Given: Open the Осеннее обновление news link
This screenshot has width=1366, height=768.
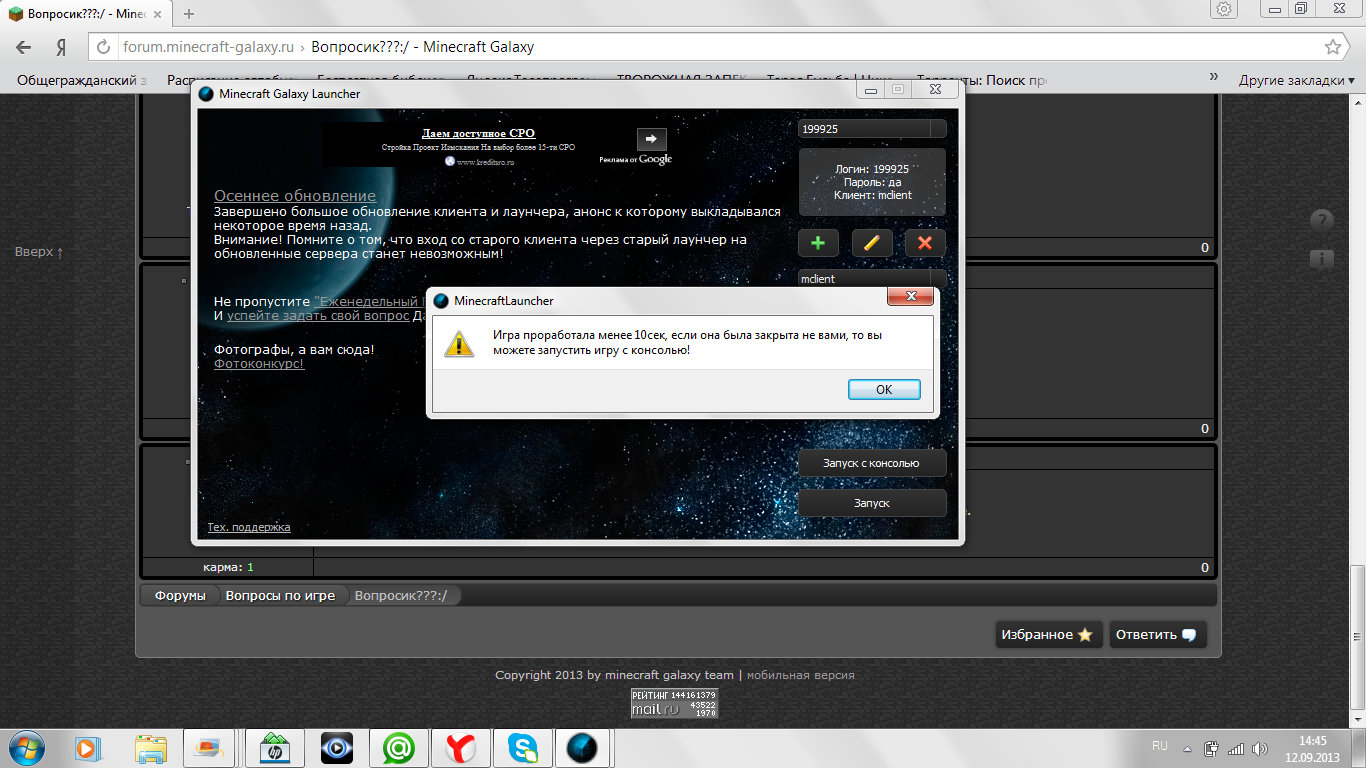Looking at the screenshot, I should [295, 196].
